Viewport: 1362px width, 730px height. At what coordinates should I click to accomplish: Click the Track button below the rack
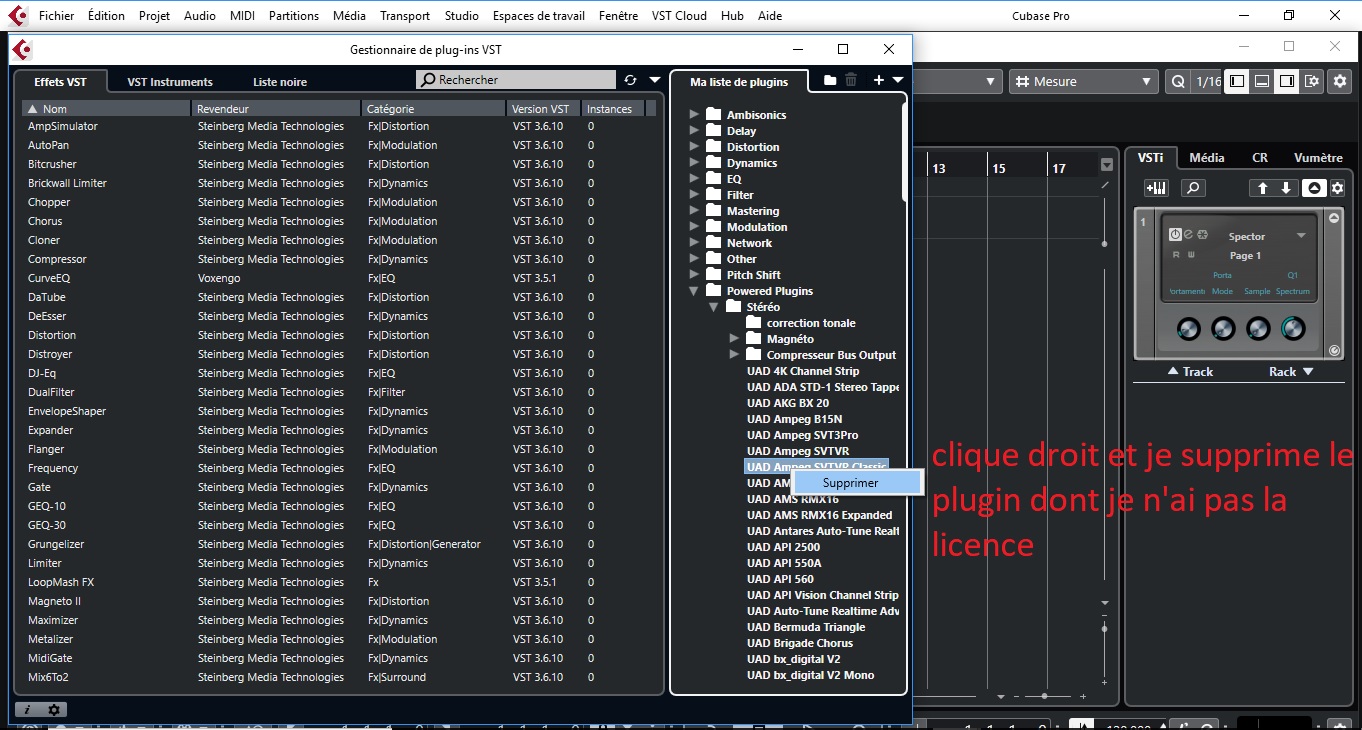click(1190, 371)
